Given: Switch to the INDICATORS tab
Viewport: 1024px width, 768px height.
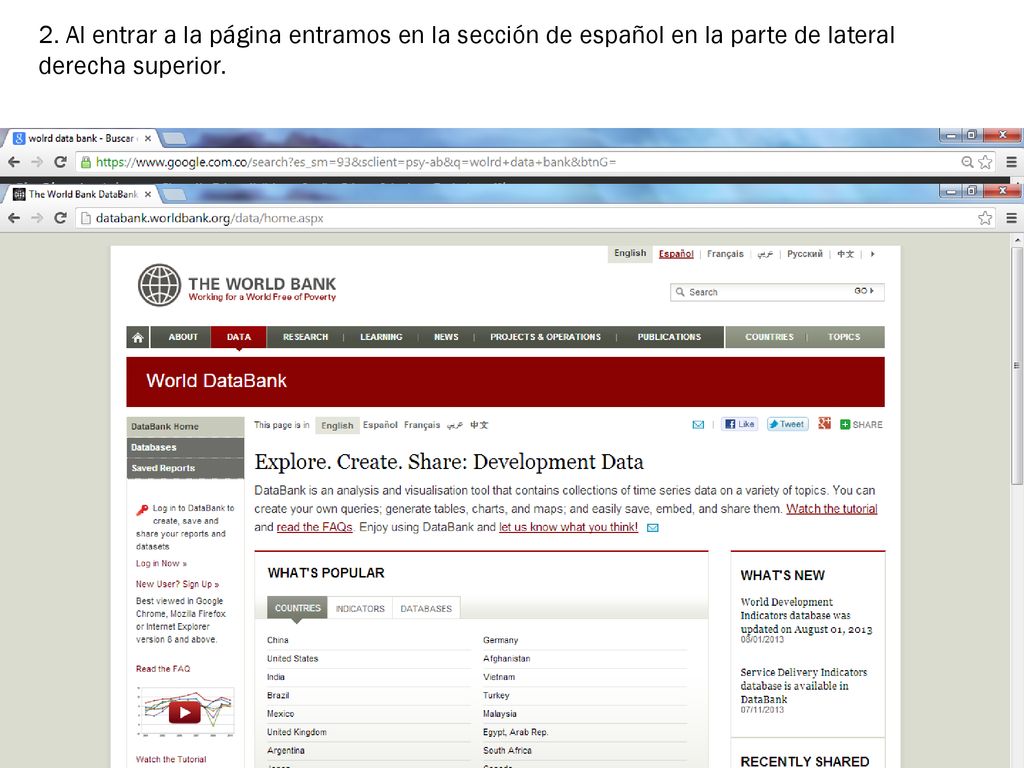Looking at the screenshot, I should click(360, 609).
